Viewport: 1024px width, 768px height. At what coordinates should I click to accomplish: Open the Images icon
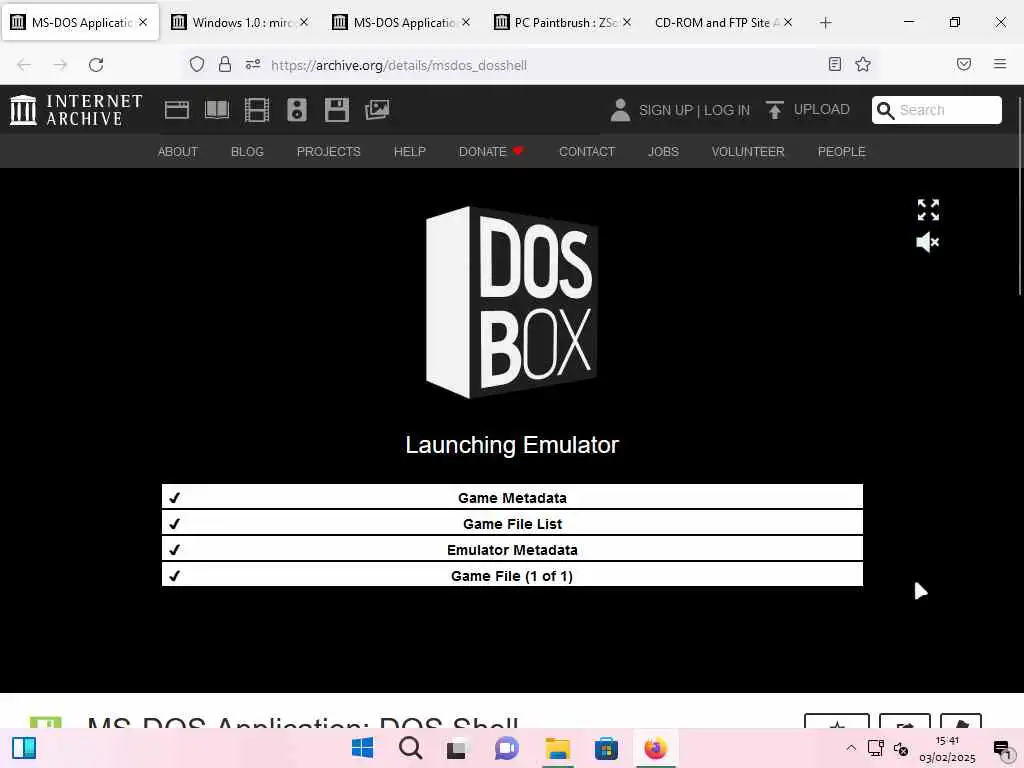[x=377, y=110]
